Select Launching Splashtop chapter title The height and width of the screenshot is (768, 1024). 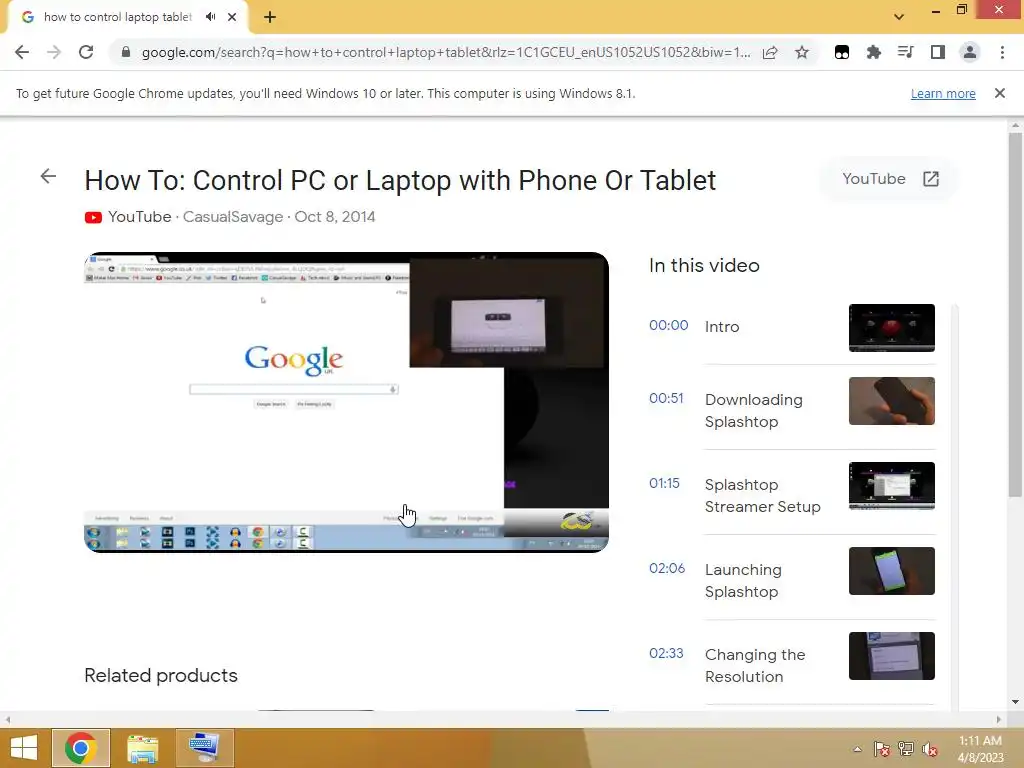pyautogui.click(x=743, y=581)
